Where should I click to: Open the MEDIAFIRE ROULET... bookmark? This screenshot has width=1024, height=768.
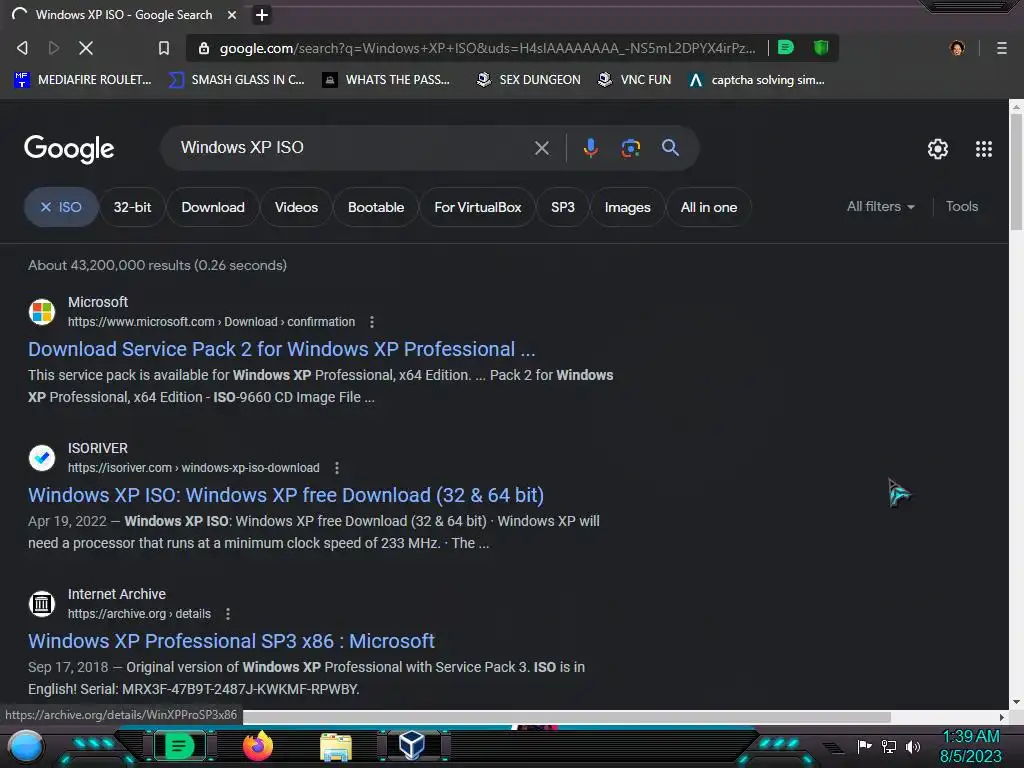tap(83, 80)
